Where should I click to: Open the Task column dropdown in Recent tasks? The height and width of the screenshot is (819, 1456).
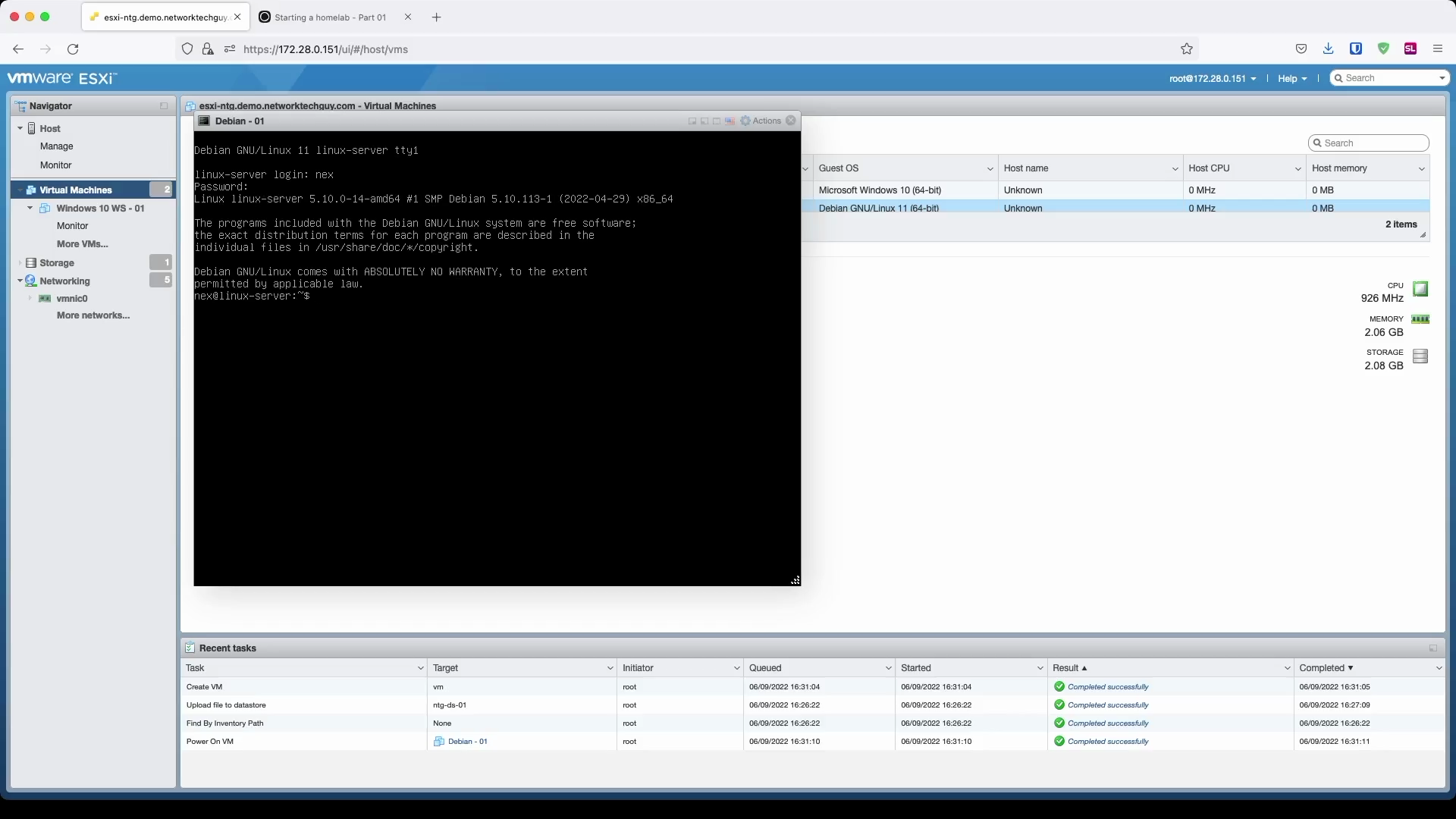tap(420, 668)
